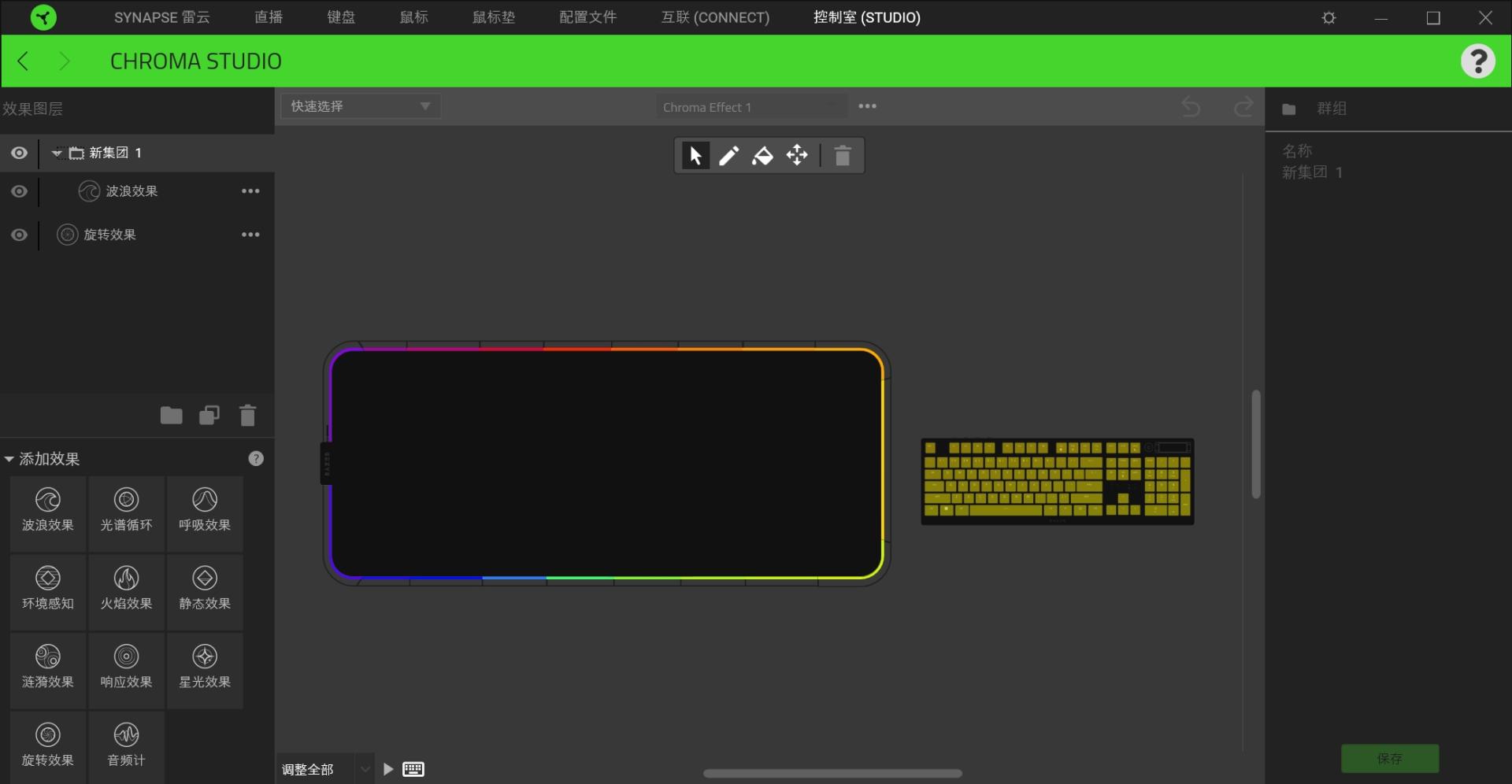
Task: Add the 光谱循环 spectrum cycling effect
Action: [x=126, y=512]
